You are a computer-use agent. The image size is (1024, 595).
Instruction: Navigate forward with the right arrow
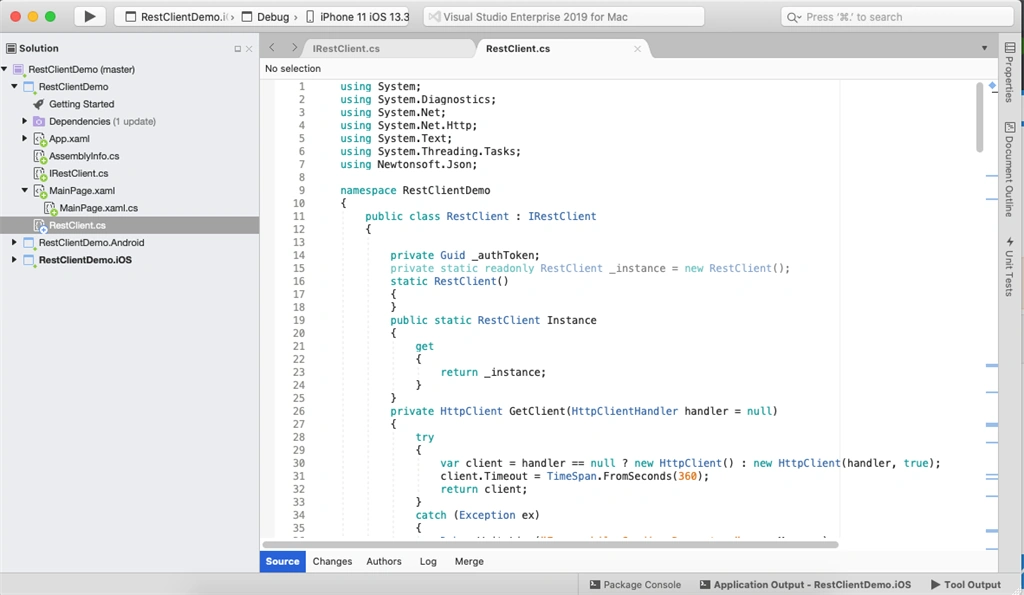[x=295, y=48]
